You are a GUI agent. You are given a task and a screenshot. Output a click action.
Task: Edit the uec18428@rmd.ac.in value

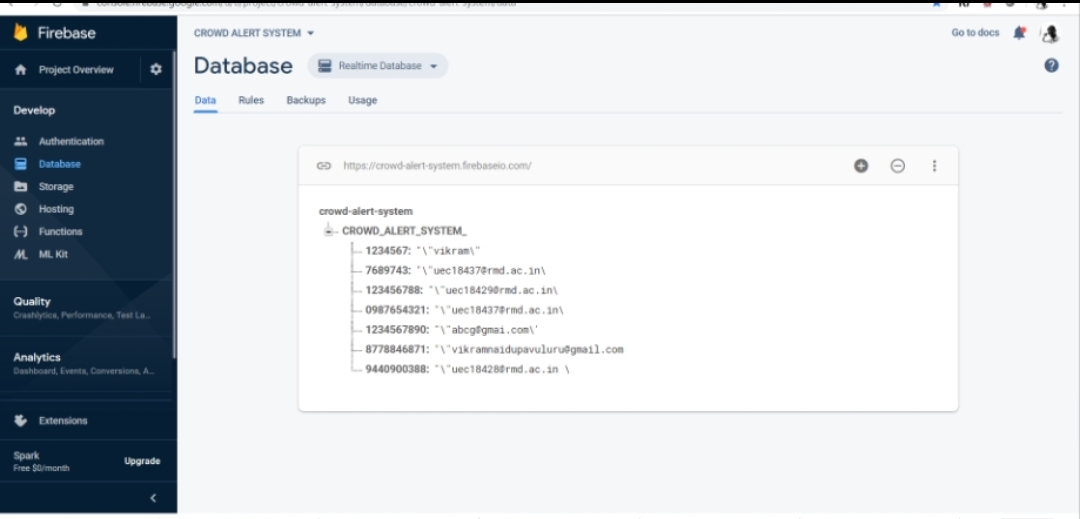pos(501,370)
